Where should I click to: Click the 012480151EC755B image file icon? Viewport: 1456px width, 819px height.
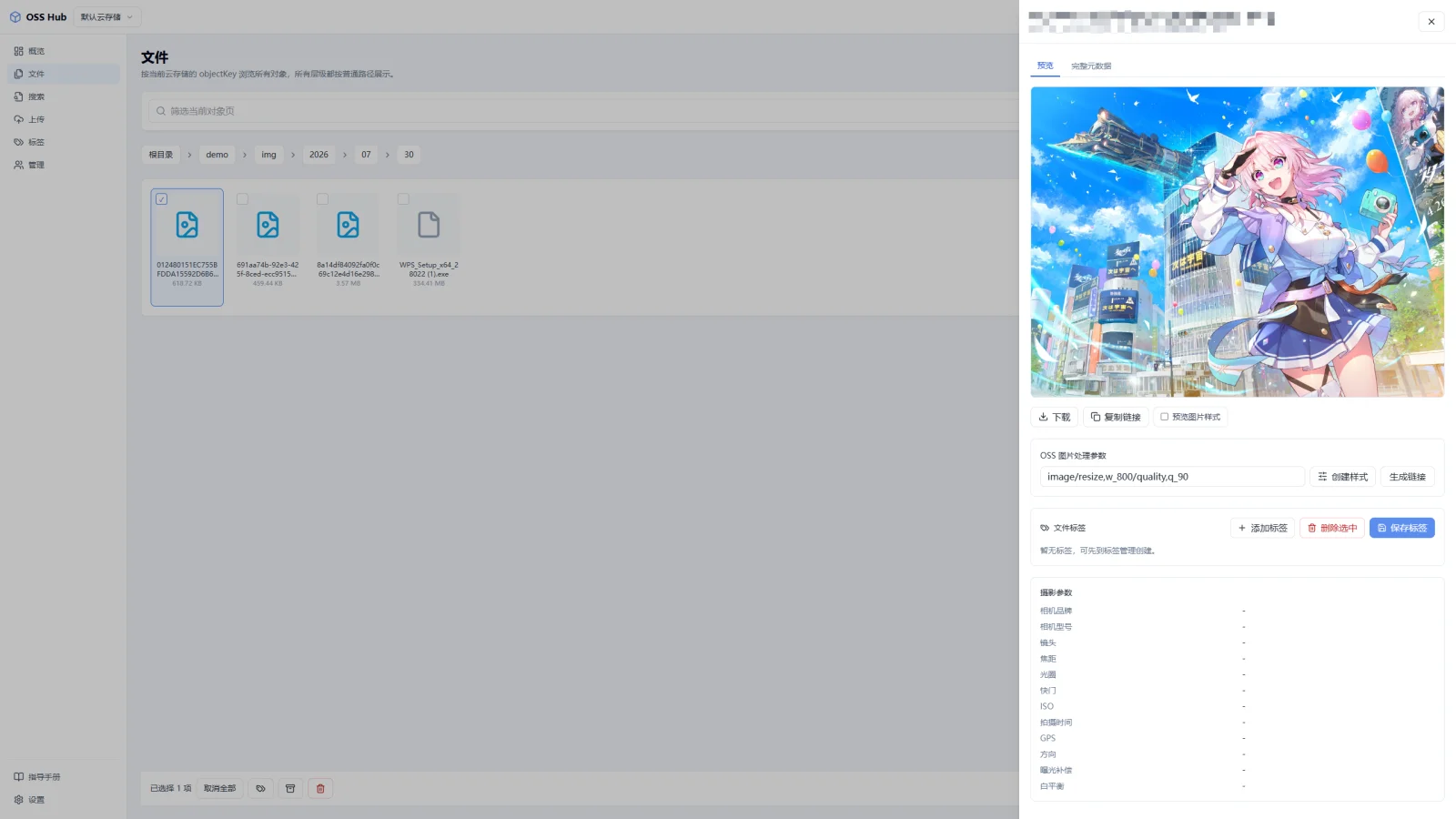click(x=187, y=225)
